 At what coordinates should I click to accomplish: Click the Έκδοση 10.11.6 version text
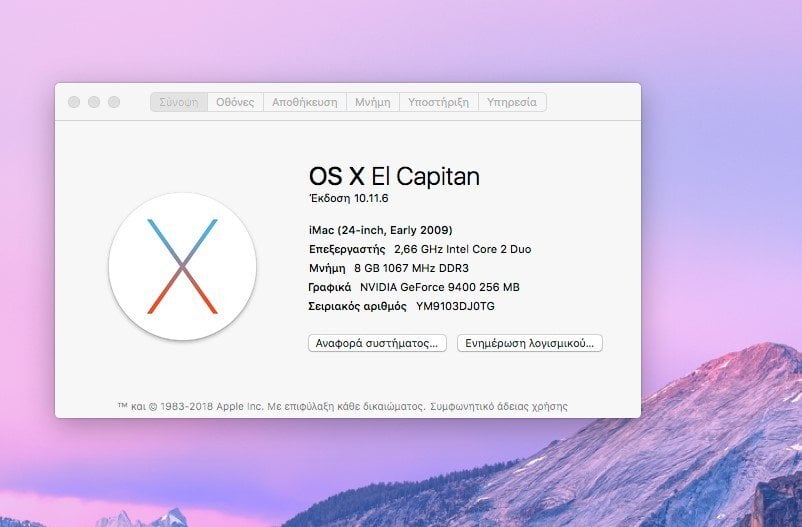click(349, 198)
